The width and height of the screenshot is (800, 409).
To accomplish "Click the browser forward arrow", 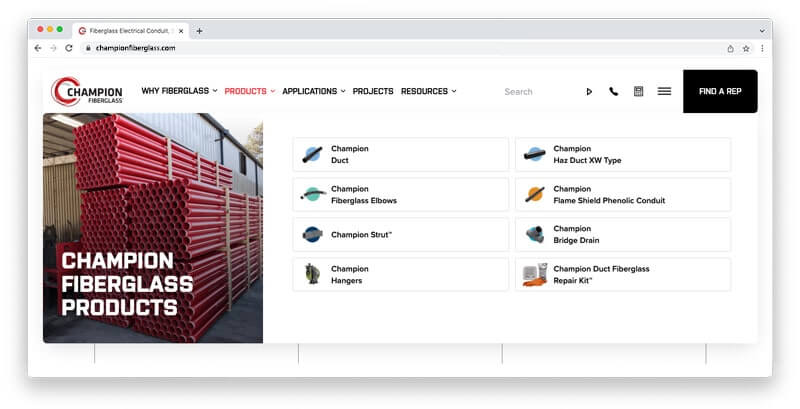I will pyautogui.click(x=54, y=48).
